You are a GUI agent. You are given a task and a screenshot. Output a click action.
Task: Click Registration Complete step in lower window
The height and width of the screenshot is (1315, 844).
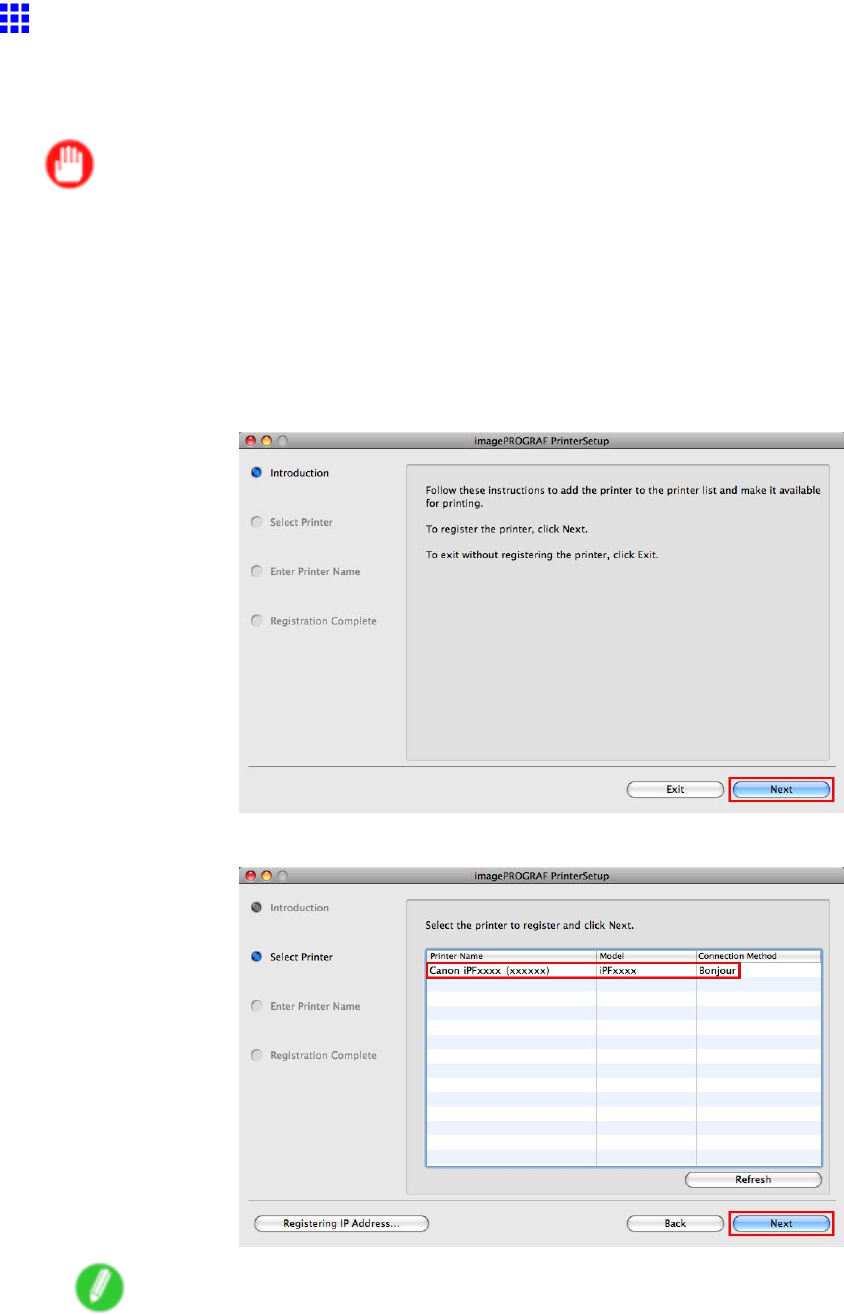[314, 1055]
